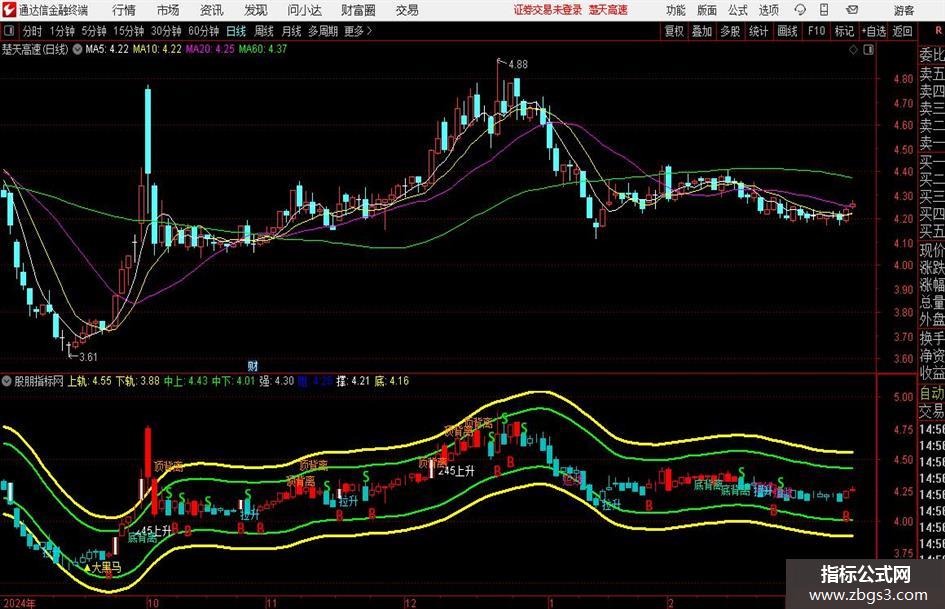Screen dimensions: 945x609
Task: Click the 底: 4.16 indicator value
Action: (x=392, y=381)
